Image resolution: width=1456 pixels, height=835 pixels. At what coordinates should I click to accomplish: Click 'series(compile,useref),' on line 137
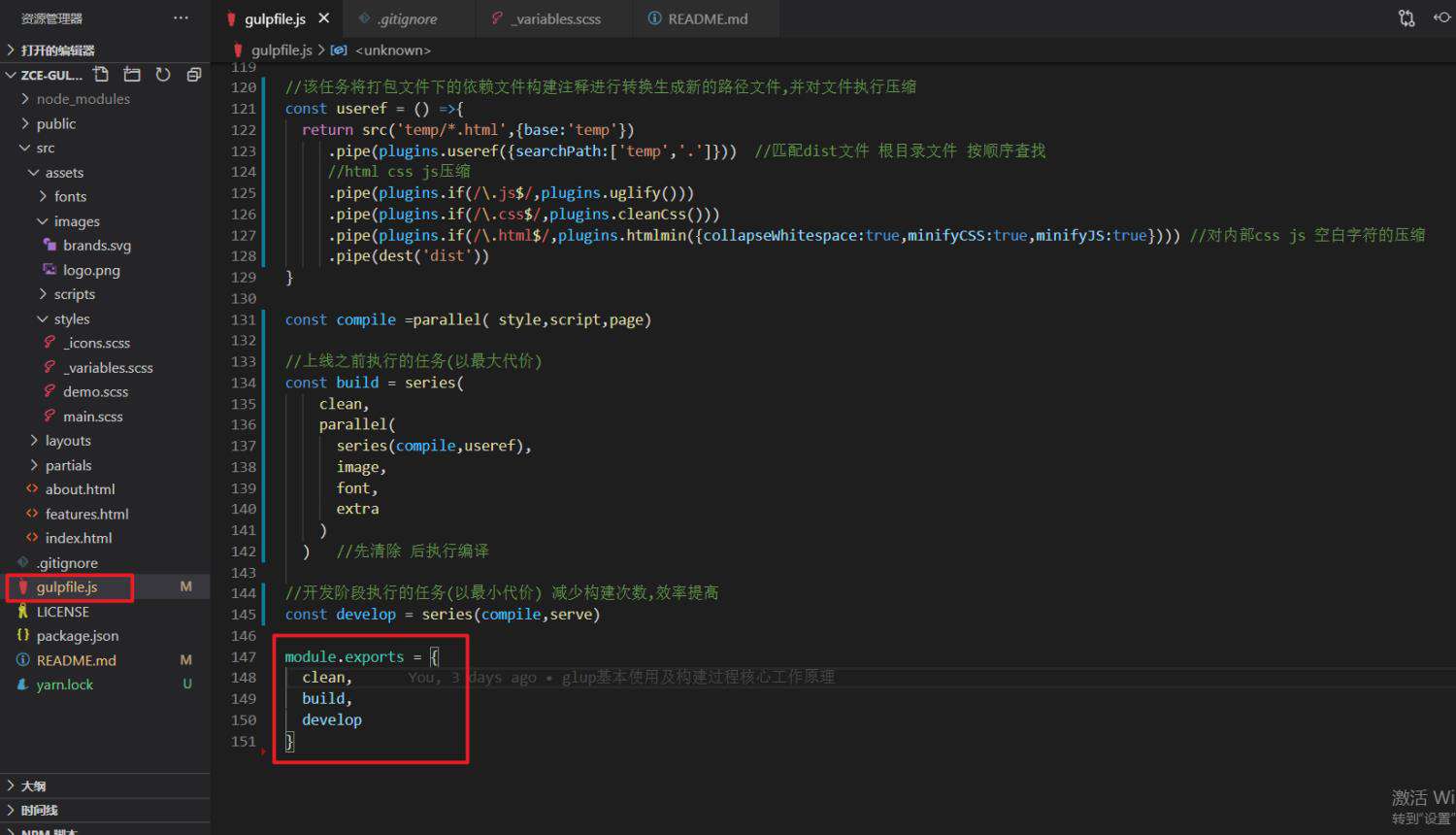[x=434, y=446]
